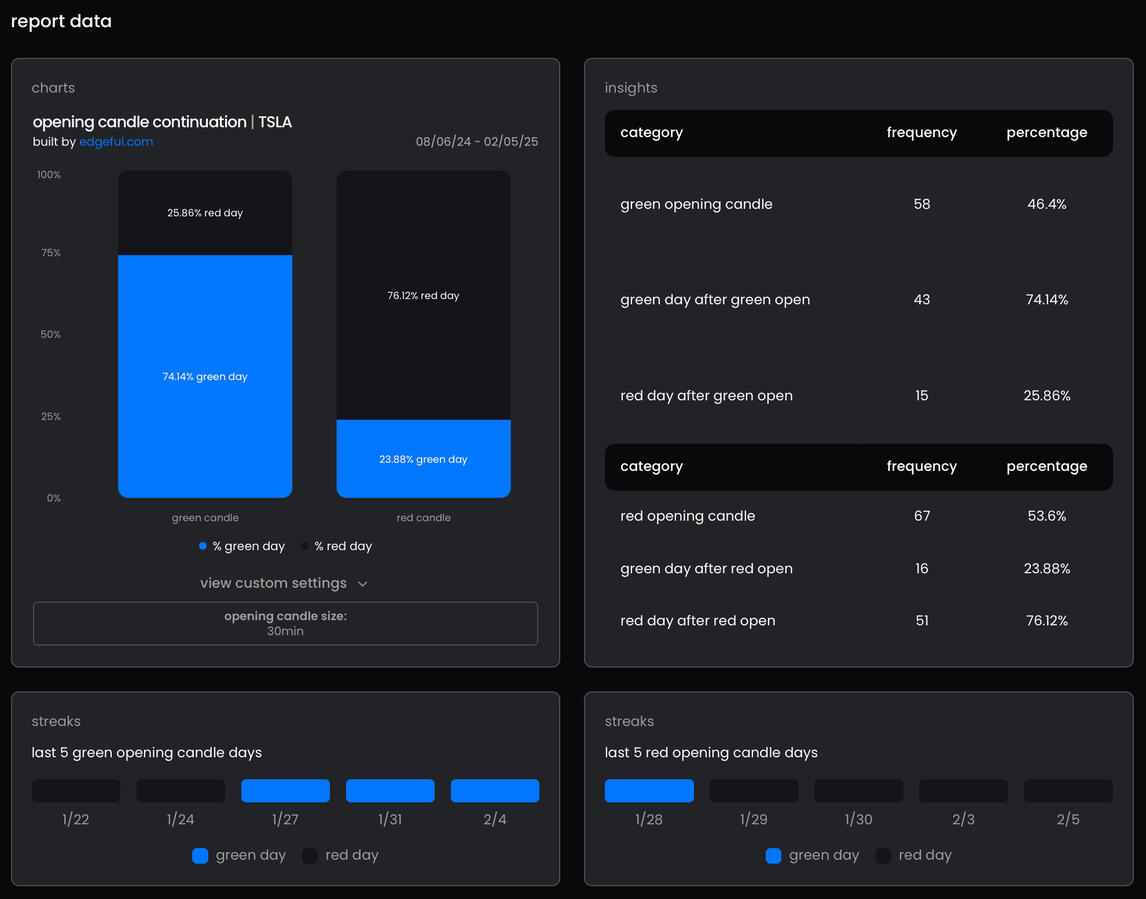
Task: Select the 2/5 red opening streak block
Action: click(1068, 791)
